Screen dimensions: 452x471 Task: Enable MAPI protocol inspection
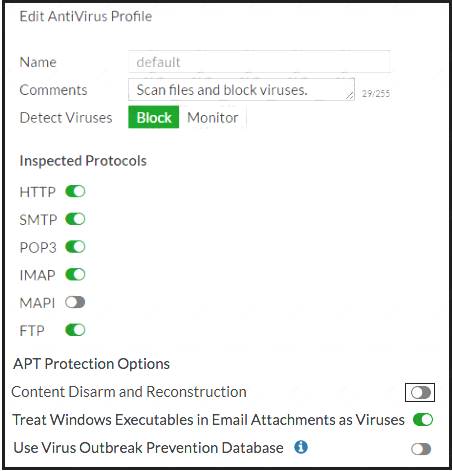click(75, 302)
